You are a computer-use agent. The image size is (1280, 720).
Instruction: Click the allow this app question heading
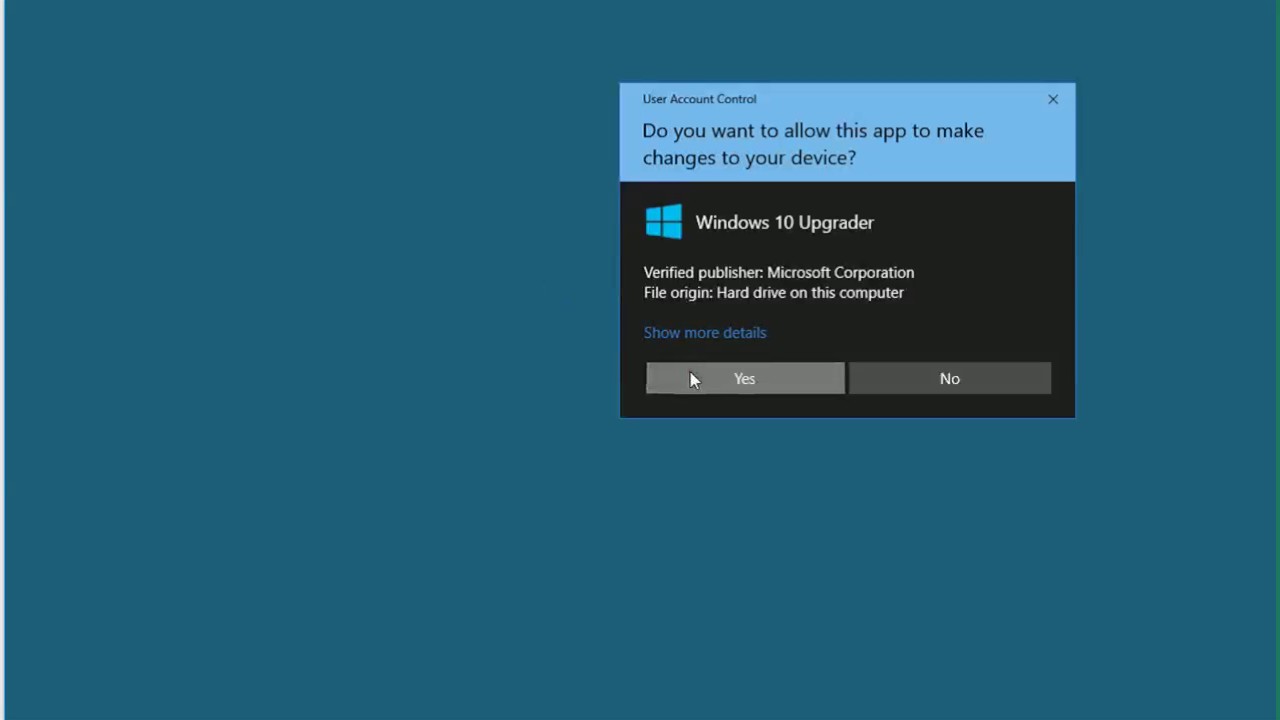(x=813, y=144)
